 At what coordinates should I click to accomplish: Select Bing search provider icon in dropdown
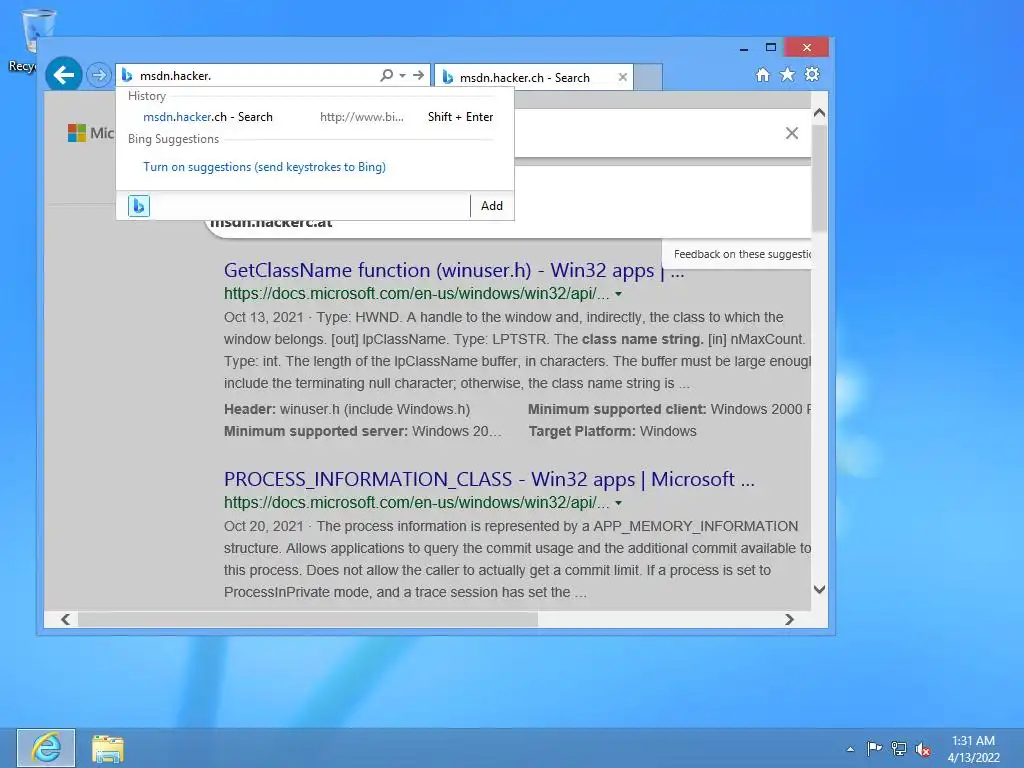tap(138, 206)
